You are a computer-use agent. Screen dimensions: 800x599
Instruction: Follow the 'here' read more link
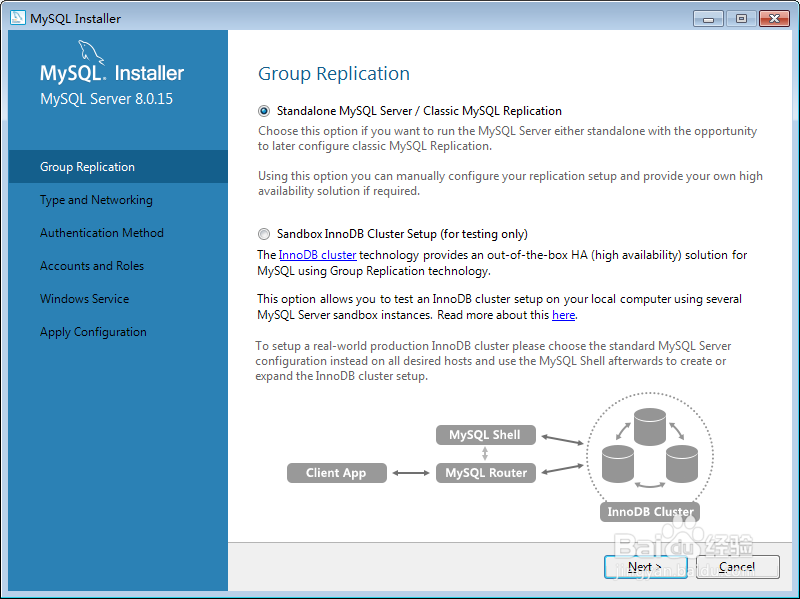(563, 315)
